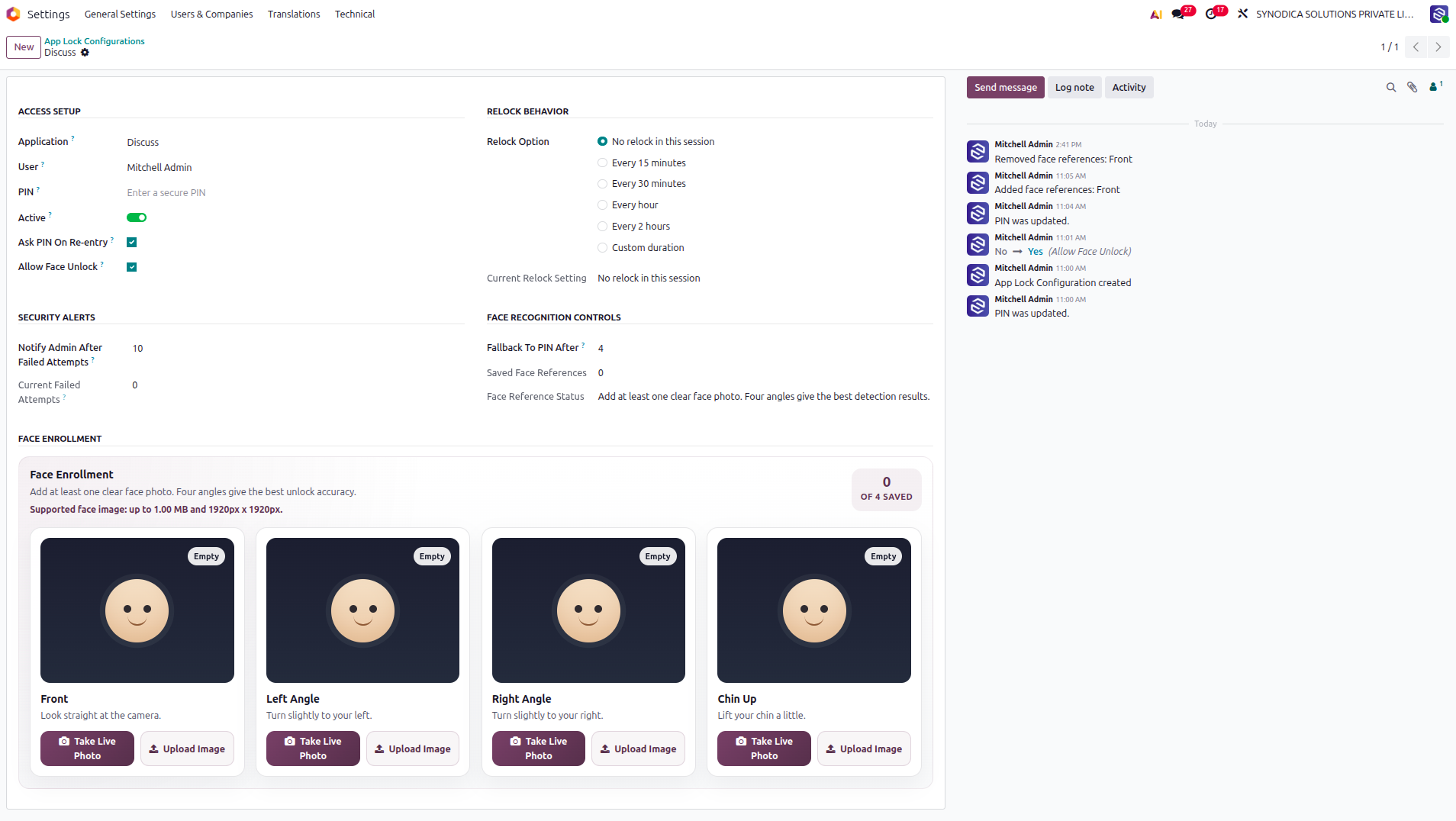Image resolution: width=1456 pixels, height=821 pixels.
Task: Click avatar beside 'Removed face references' message
Action: (x=978, y=151)
